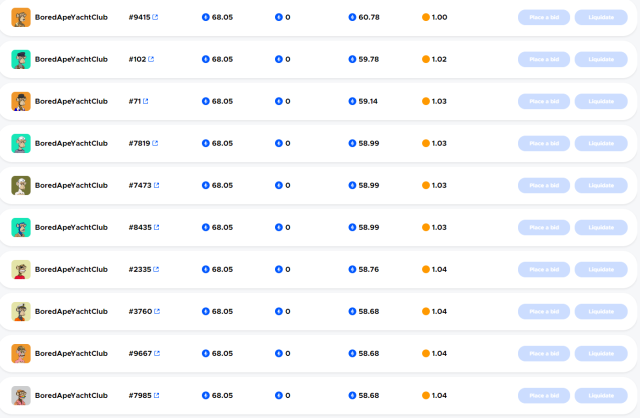640x418 pixels.
Task: Click external link icon beside #7819
Action: [x=155, y=143]
